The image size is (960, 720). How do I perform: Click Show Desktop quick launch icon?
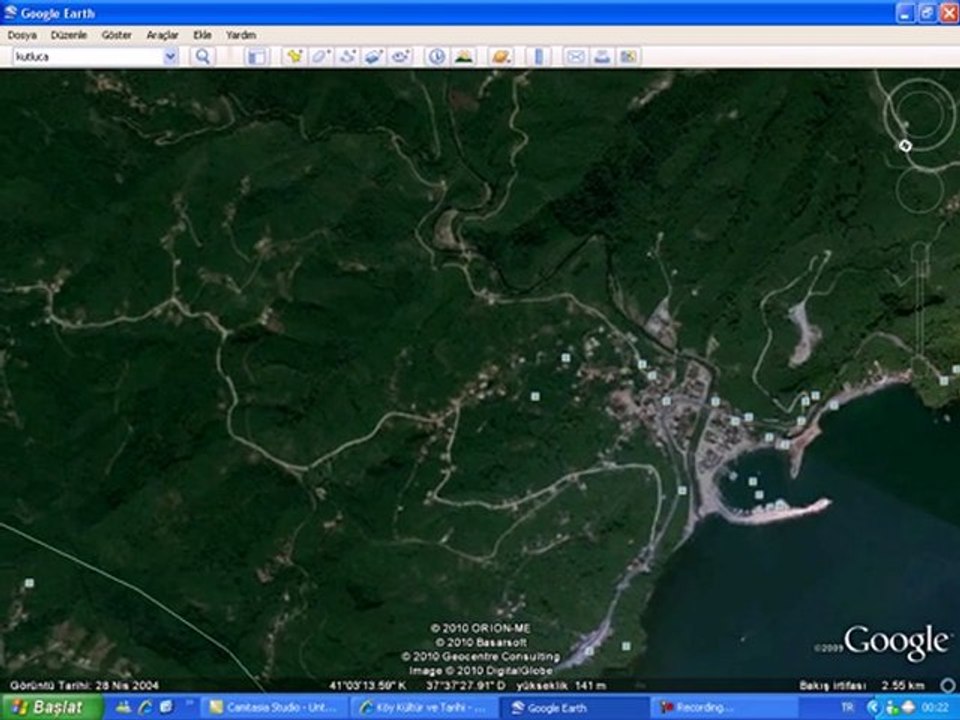124,707
